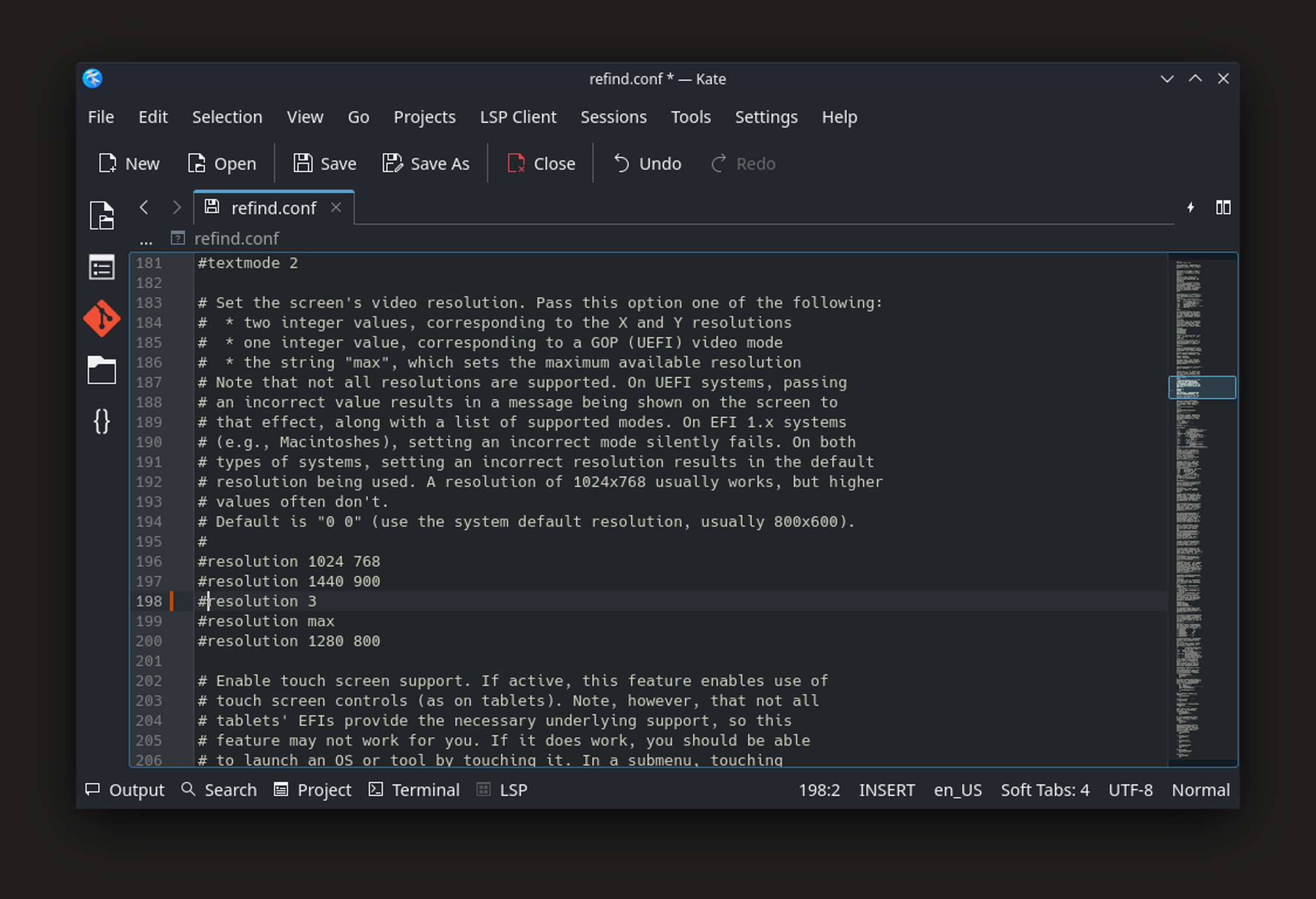This screenshot has width=1316, height=899.
Task: Close the refind.conf tab
Action: [x=336, y=208]
